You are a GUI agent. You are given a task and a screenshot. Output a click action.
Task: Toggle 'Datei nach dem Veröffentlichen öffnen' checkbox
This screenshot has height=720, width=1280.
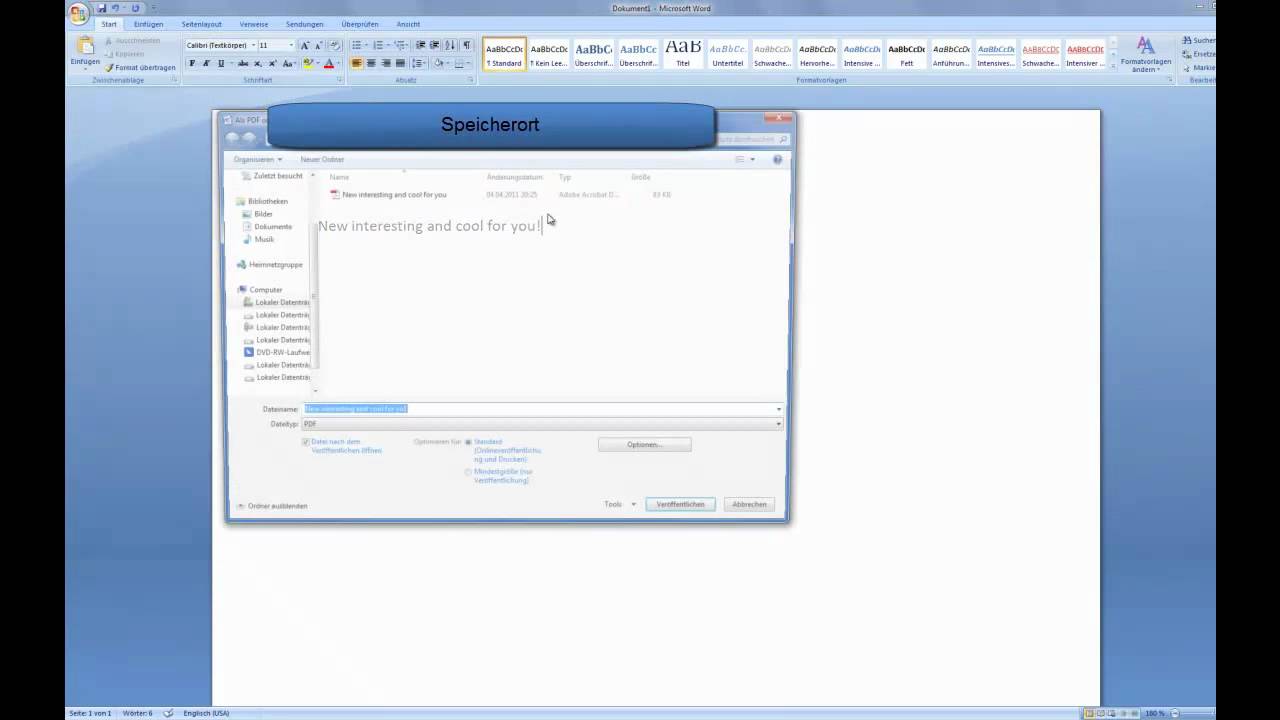tap(306, 442)
